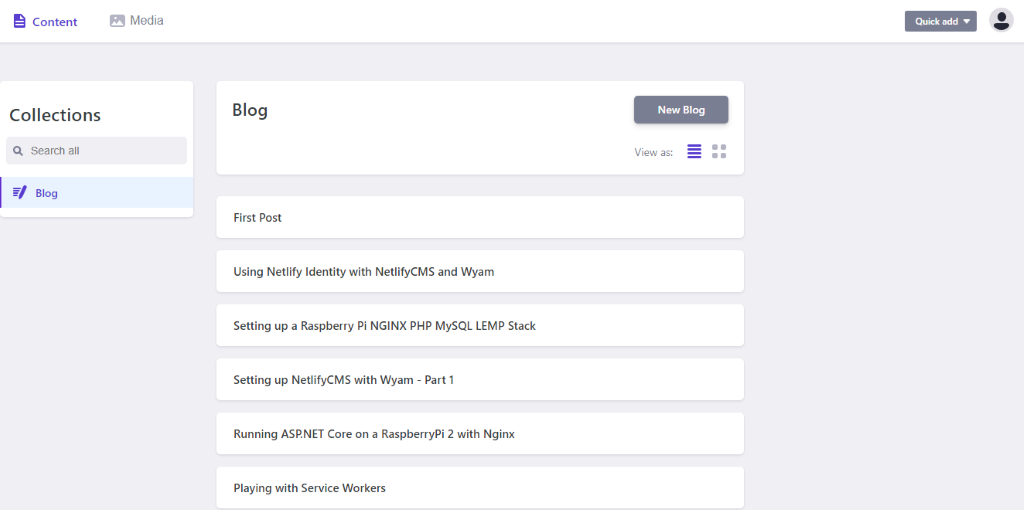Click the Media image icon in top navigation
The width and height of the screenshot is (1024, 510).
point(117,21)
